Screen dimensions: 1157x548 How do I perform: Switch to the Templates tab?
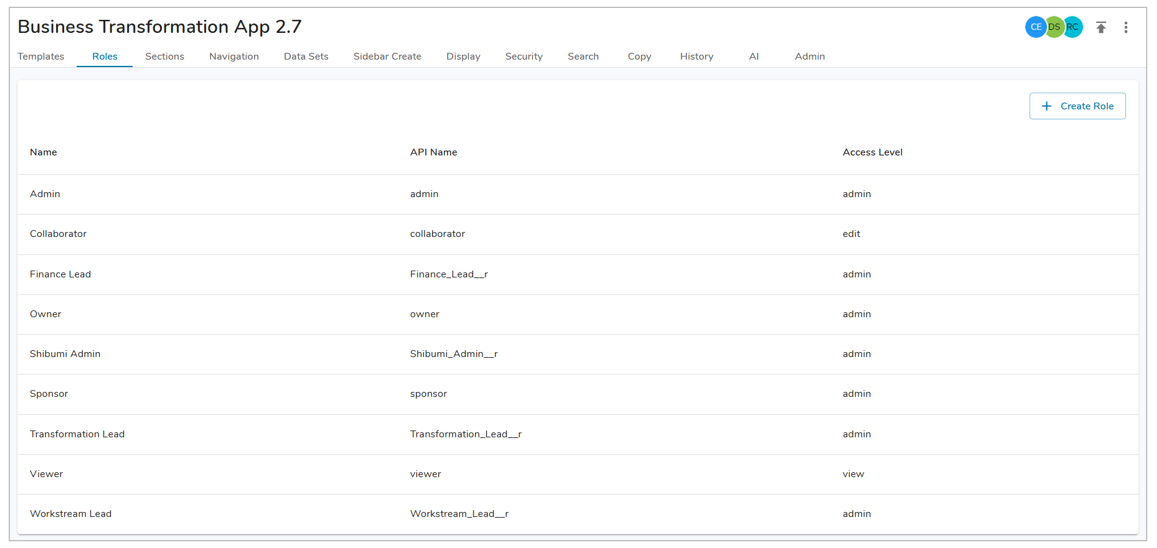(x=41, y=57)
